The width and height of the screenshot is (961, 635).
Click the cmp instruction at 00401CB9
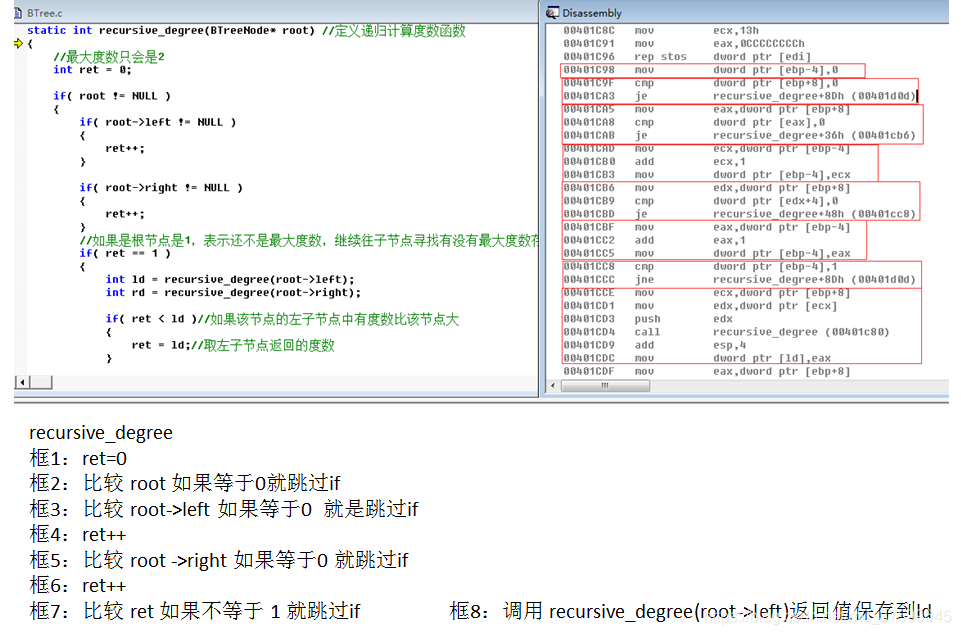pos(701,202)
